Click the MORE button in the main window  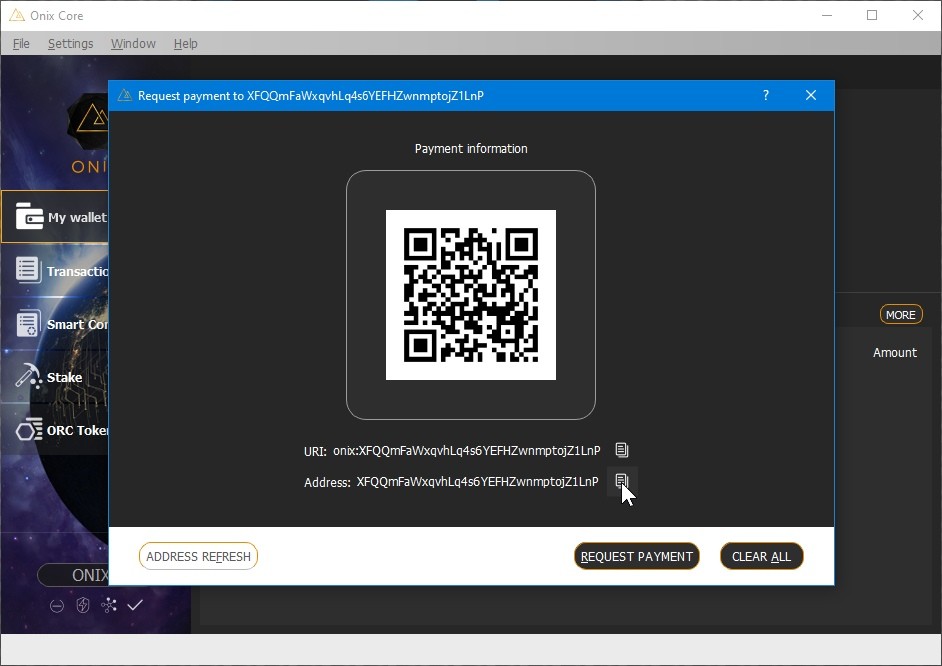901,315
